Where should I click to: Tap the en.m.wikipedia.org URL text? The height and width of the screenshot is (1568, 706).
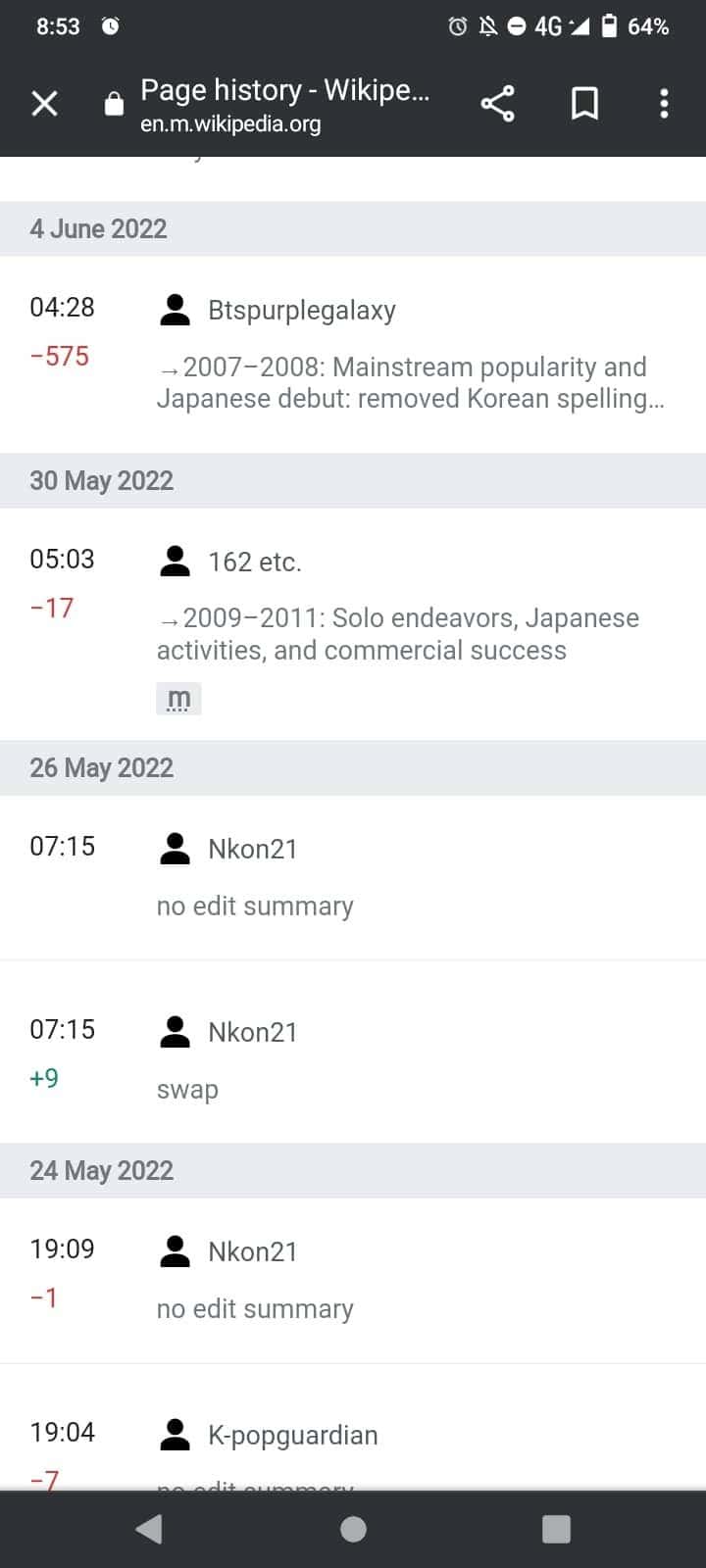tap(230, 124)
